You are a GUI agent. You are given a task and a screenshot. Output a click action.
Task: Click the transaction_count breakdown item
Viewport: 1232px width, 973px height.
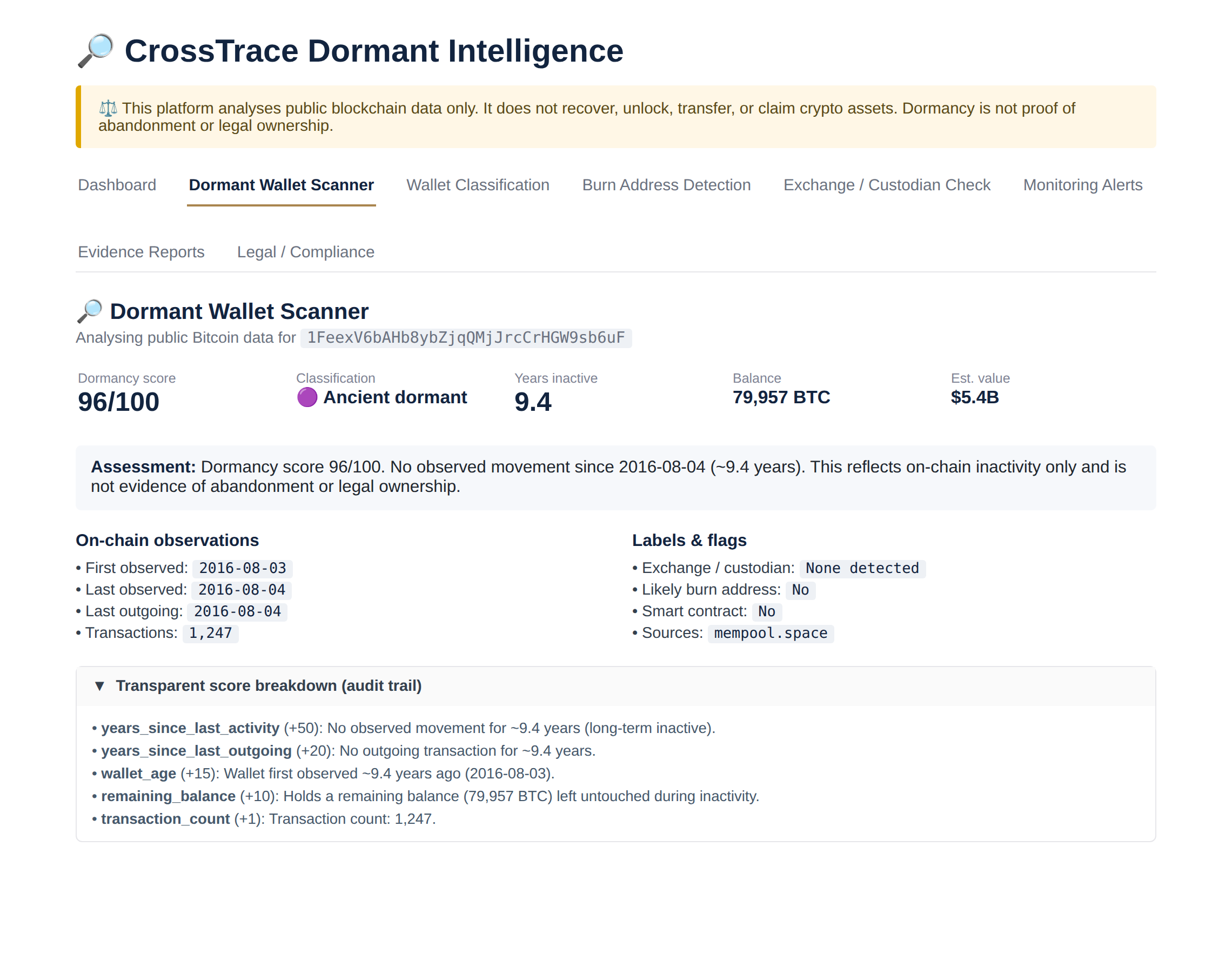pyautogui.click(x=264, y=819)
